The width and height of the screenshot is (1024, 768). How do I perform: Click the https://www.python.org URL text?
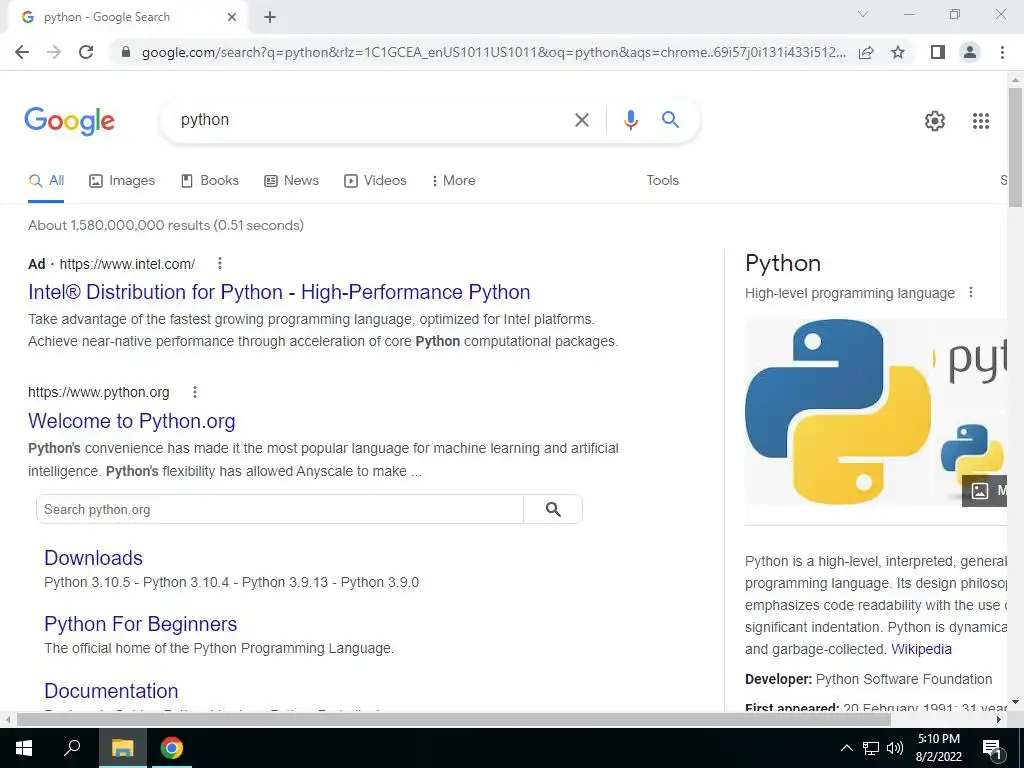(99, 392)
